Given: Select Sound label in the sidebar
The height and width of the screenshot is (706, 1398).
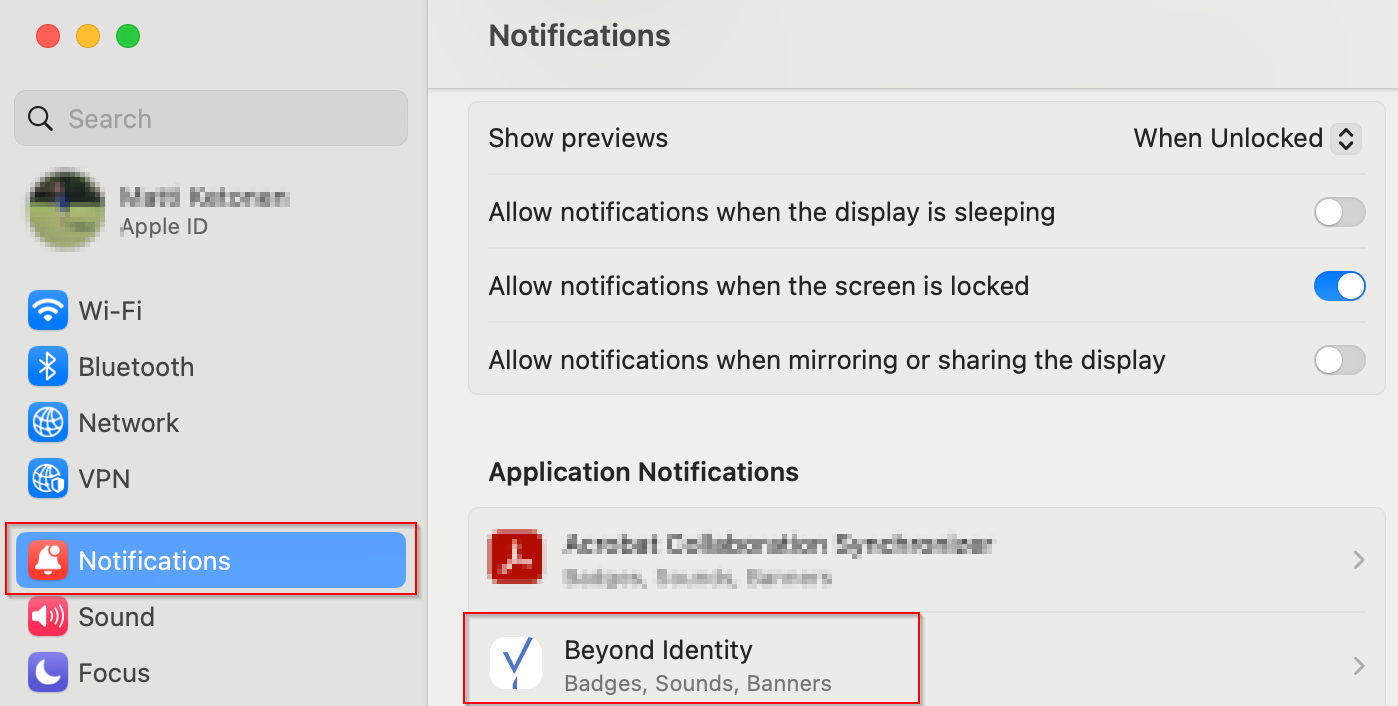Looking at the screenshot, I should tap(116, 617).
